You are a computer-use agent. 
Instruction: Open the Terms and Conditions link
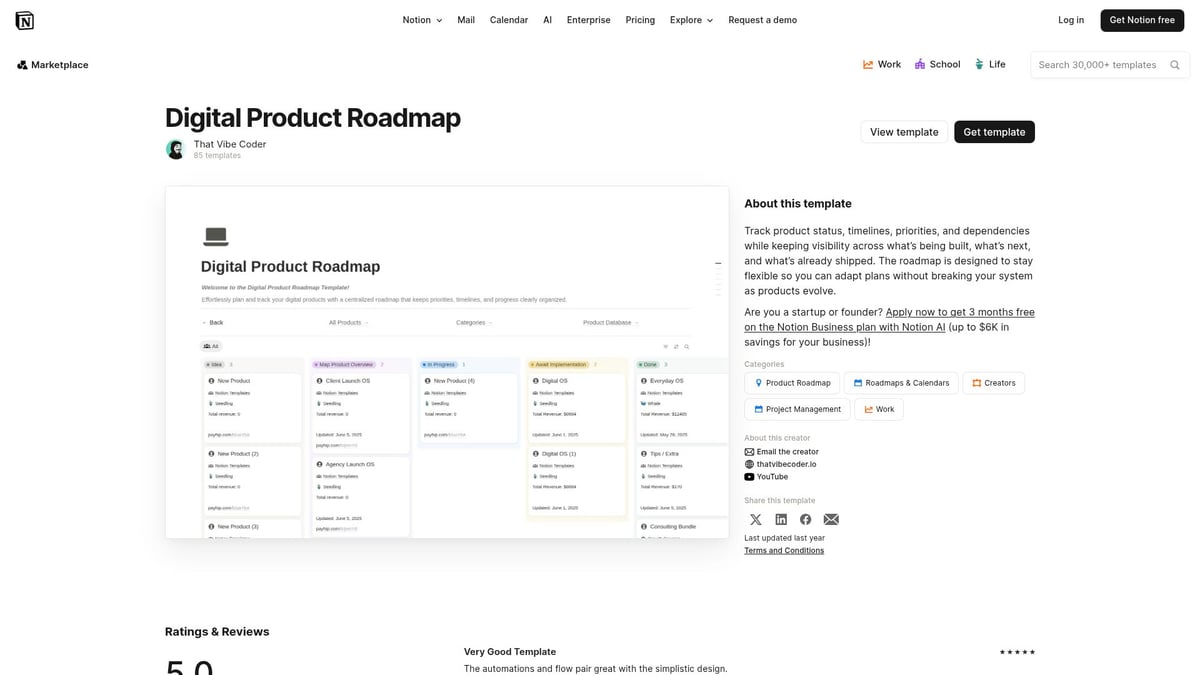[784, 549]
